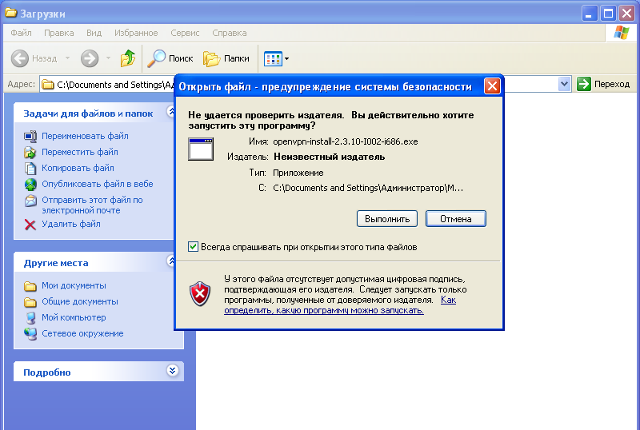Maximize the Загрузки window

coord(608,14)
